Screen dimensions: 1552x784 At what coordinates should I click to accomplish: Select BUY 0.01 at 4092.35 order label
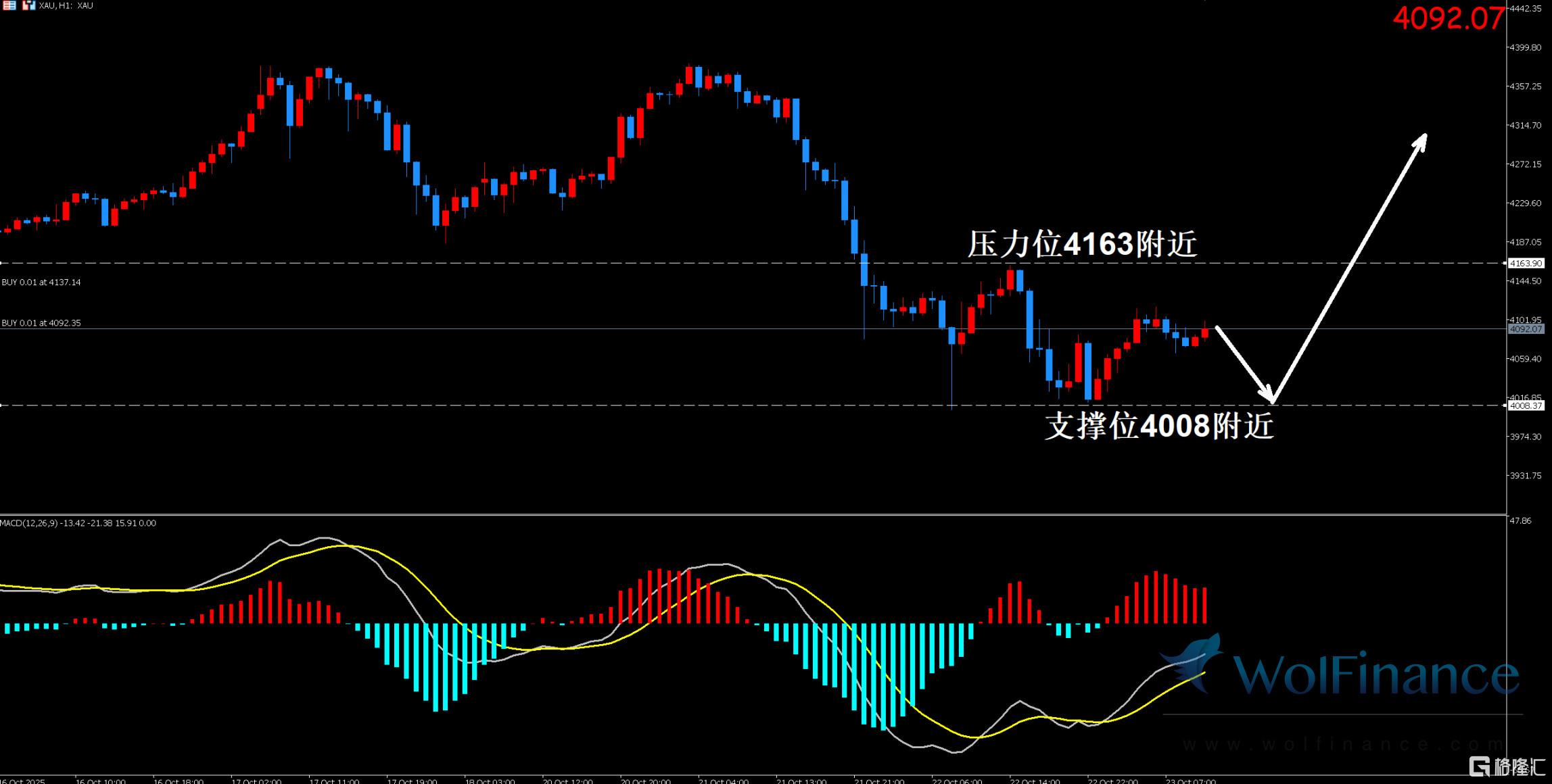41,323
